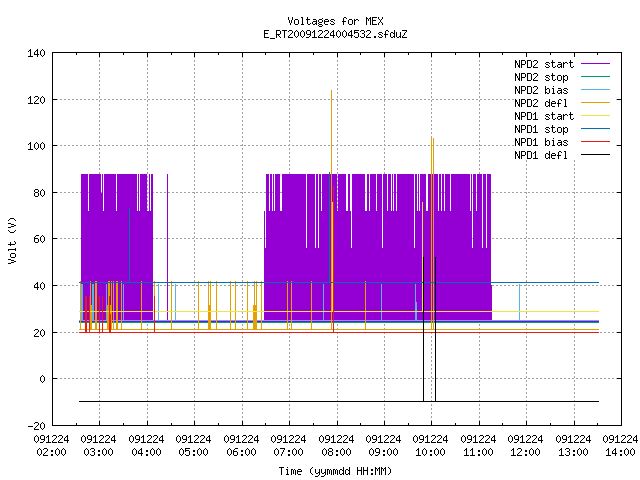The width and height of the screenshot is (640, 480).
Task: Click the y-axis tick value 120
Action: (x=36, y=100)
